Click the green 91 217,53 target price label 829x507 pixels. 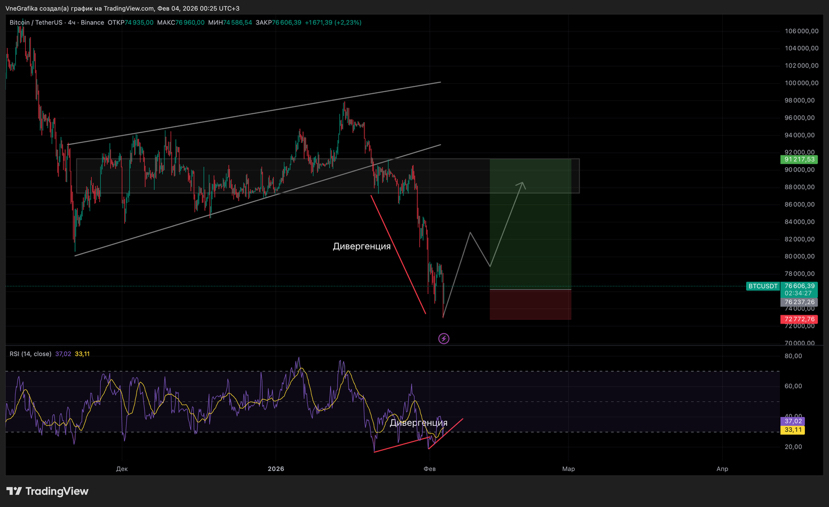pyautogui.click(x=799, y=159)
